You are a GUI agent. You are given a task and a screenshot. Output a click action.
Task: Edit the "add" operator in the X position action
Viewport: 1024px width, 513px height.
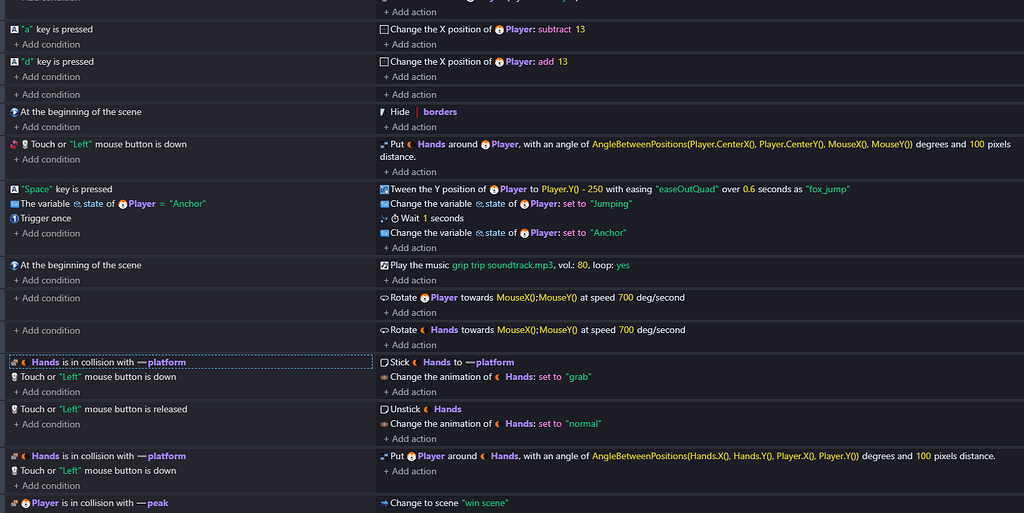click(546, 62)
